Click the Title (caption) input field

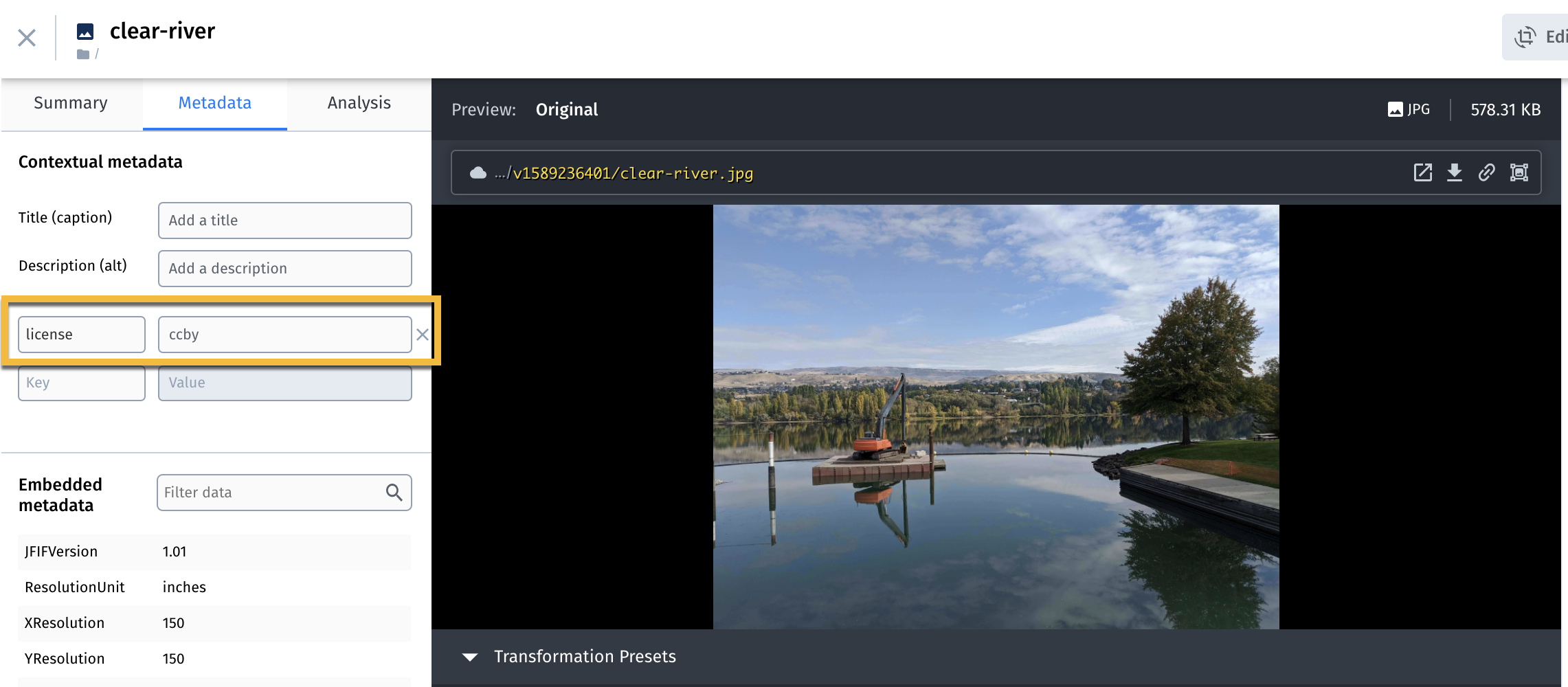coord(285,221)
